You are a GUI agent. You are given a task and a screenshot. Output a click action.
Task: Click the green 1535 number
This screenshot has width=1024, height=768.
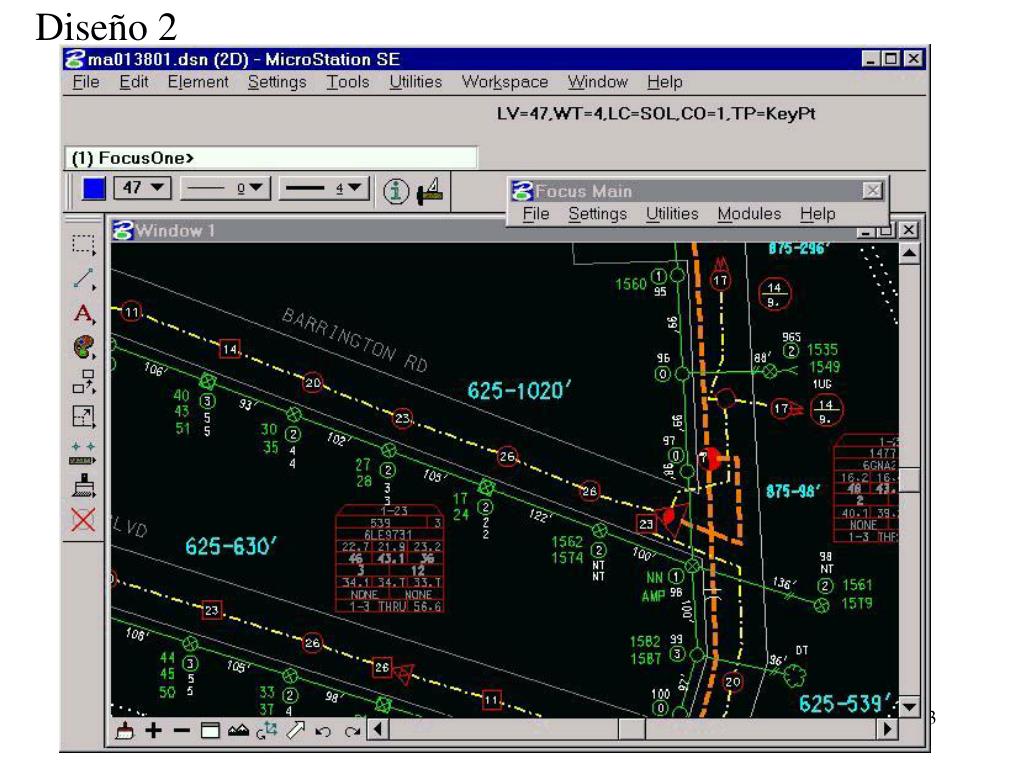click(x=822, y=349)
